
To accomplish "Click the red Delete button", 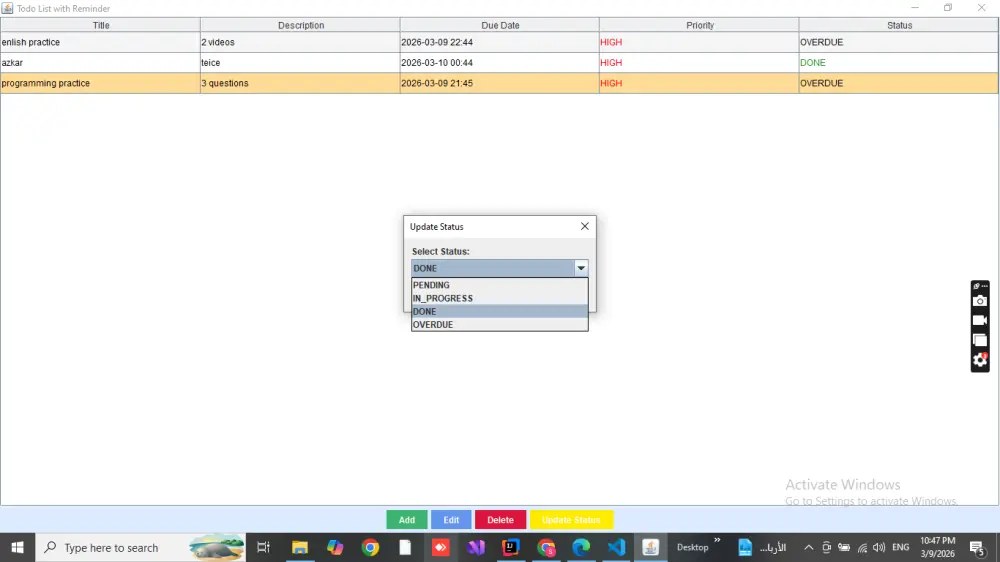I will tap(500, 520).
